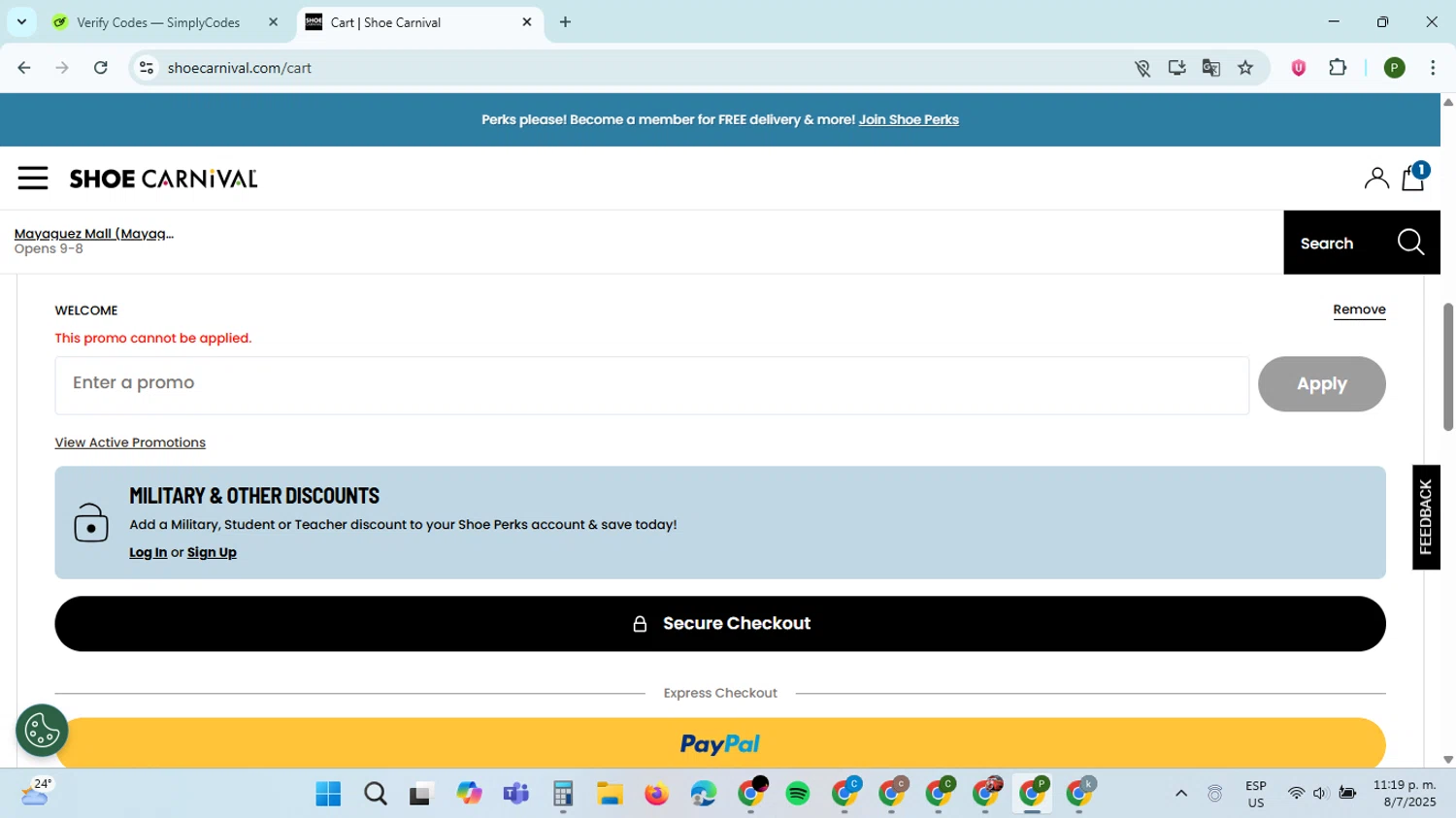Image resolution: width=1456 pixels, height=818 pixels.
Task: Launch Spotify from the taskbar
Action: (x=798, y=794)
